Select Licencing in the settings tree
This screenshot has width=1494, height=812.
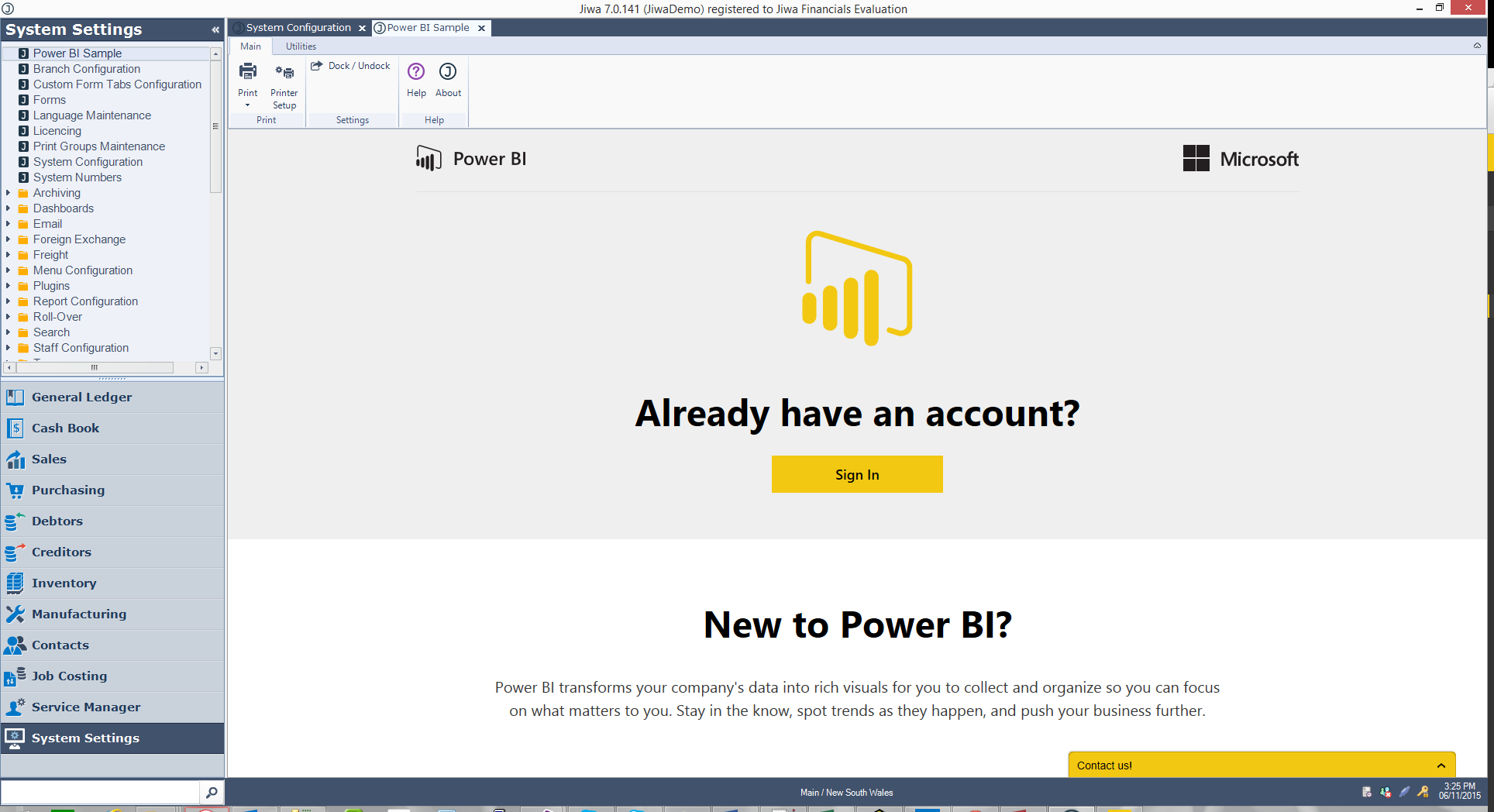tap(57, 131)
